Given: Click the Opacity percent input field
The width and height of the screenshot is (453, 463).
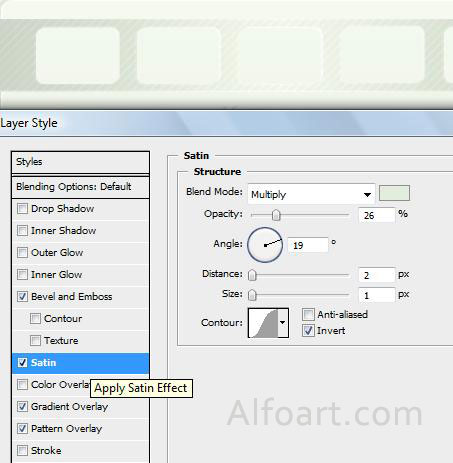Looking at the screenshot, I should pyautogui.click(x=377, y=215).
